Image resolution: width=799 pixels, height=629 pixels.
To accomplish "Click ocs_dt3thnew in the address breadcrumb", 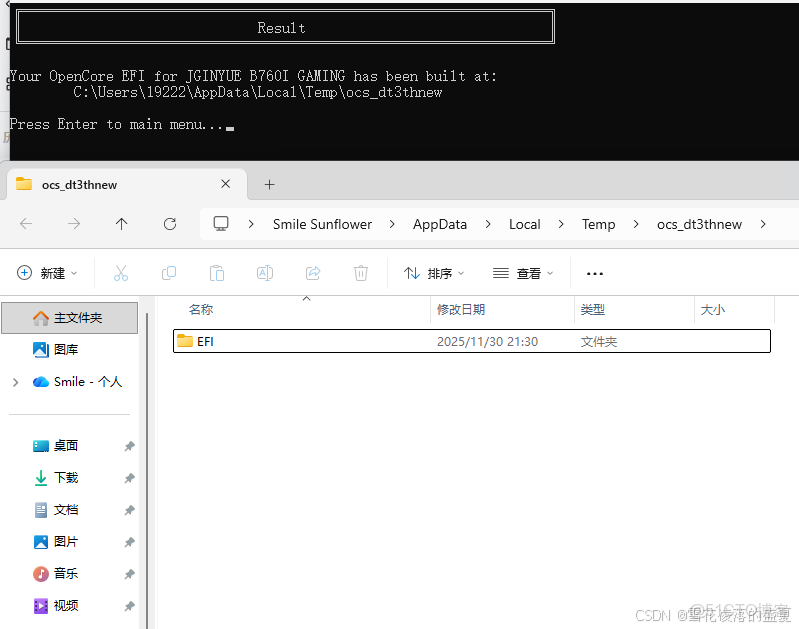I will coord(699,224).
